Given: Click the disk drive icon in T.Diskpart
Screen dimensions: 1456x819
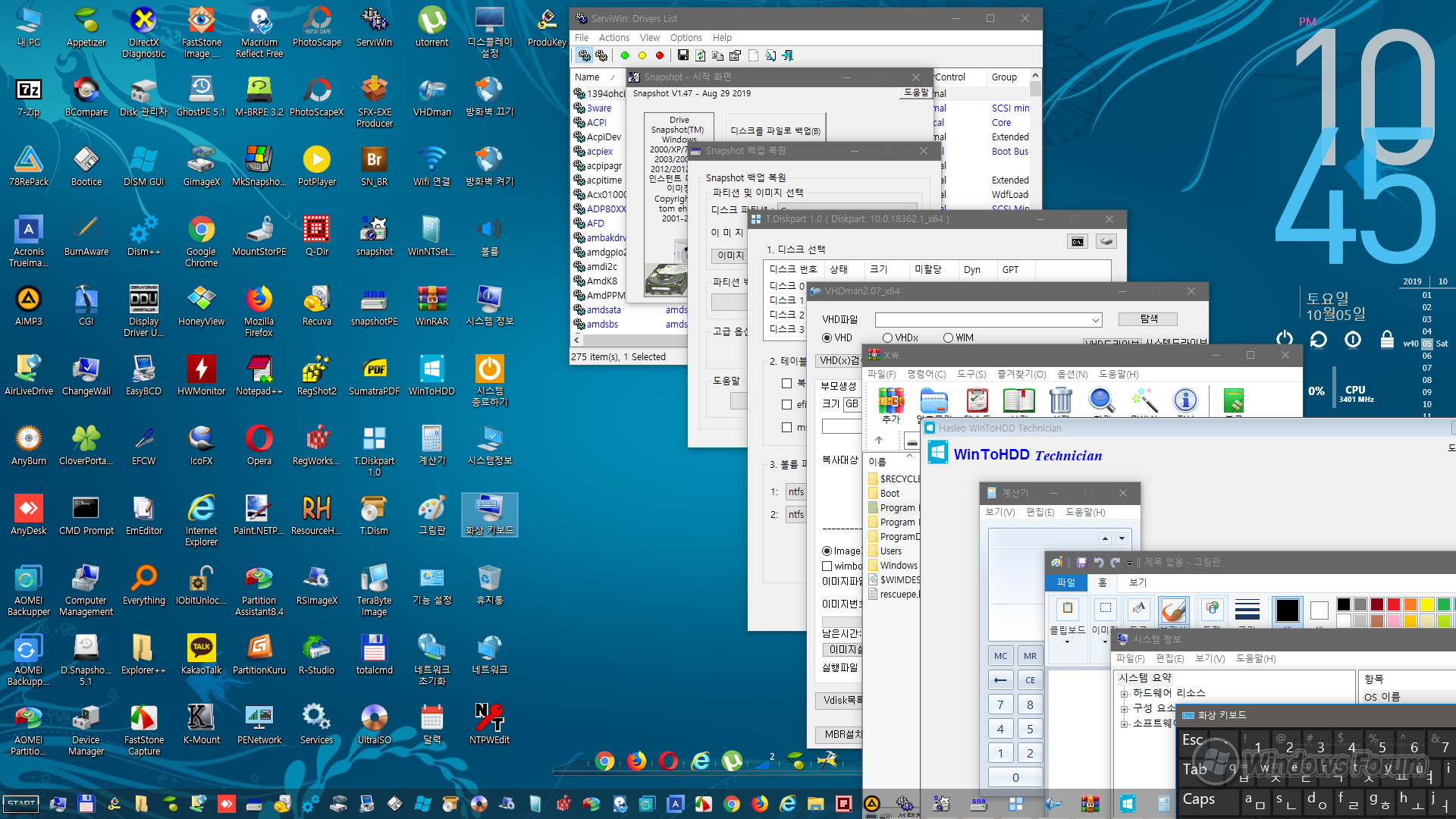Looking at the screenshot, I should [x=1106, y=241].
